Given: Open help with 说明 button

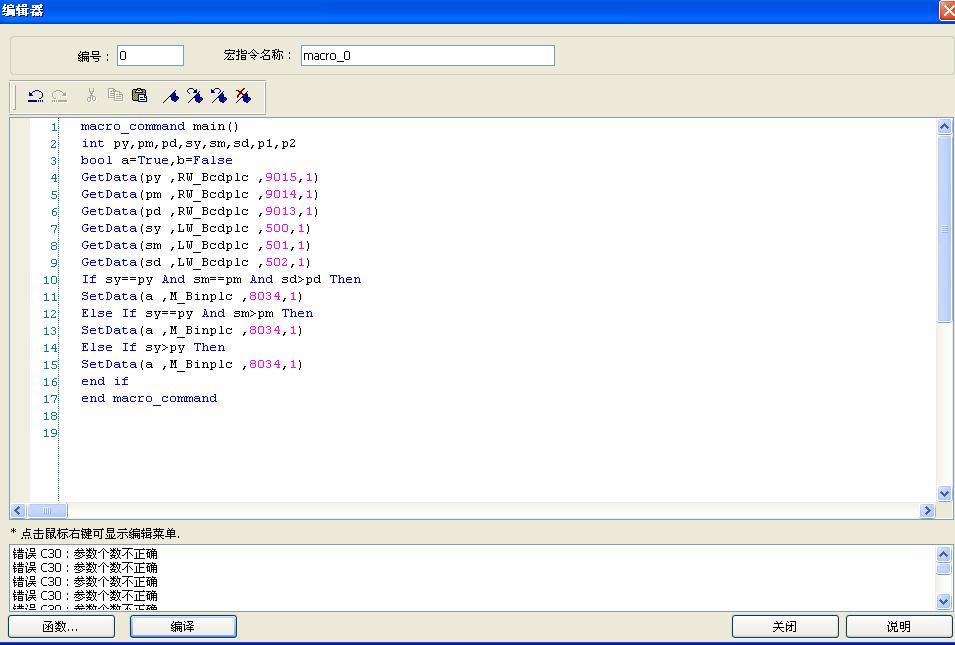Looking at the screenshot, I should click(898, 626).
